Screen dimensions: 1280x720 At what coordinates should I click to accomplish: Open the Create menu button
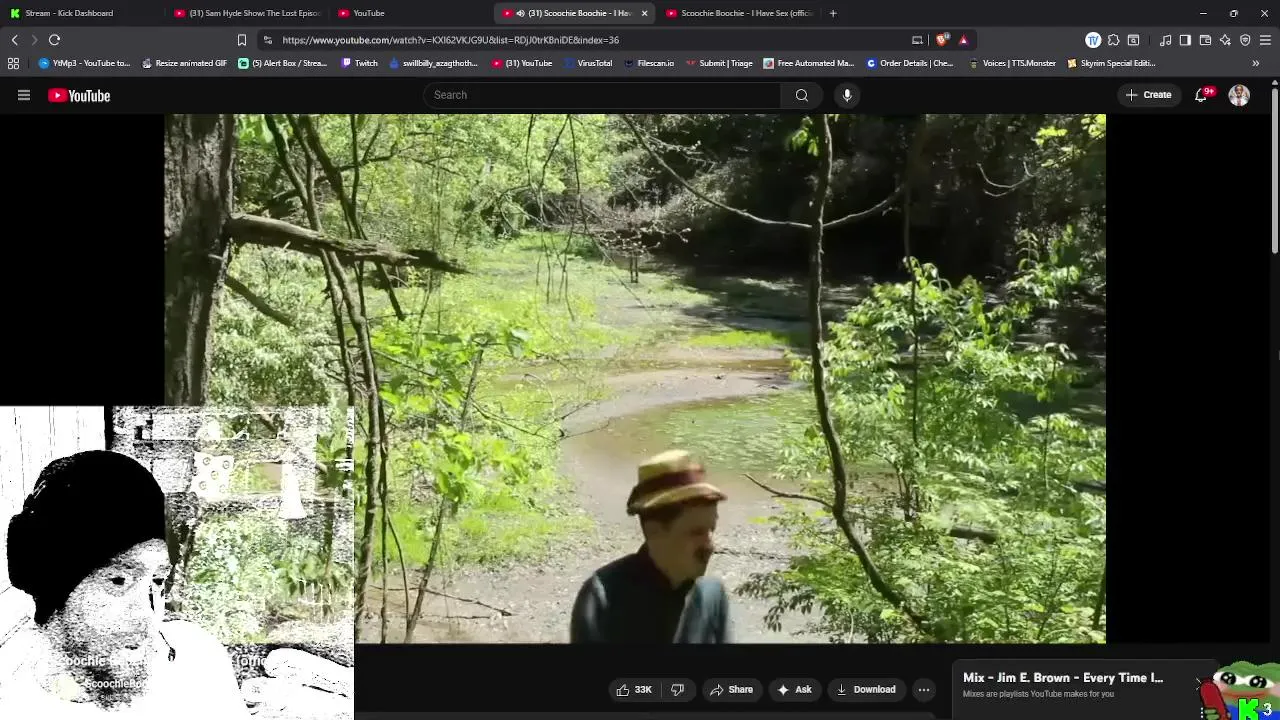point(1148,95)
